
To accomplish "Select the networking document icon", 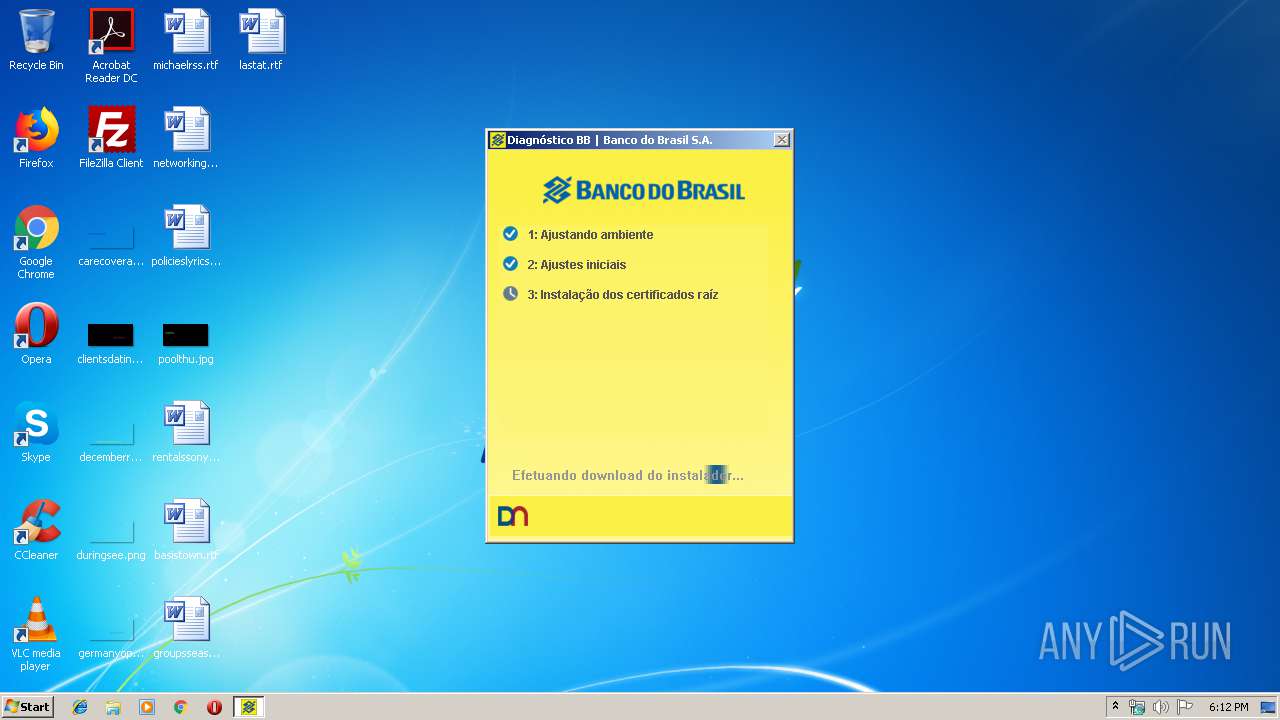I will pyautogui.click(x=186, y=138).
